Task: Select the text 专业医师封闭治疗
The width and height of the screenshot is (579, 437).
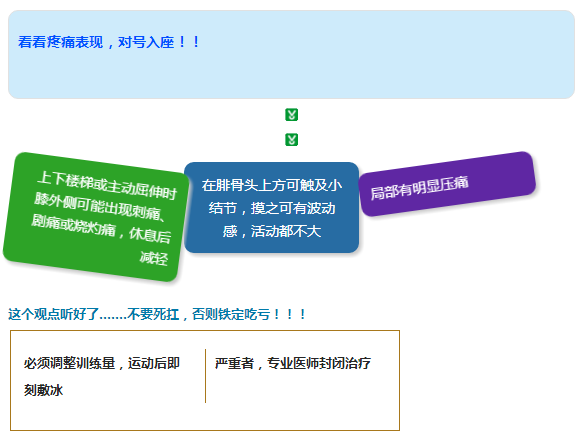Action: (319, 363)
